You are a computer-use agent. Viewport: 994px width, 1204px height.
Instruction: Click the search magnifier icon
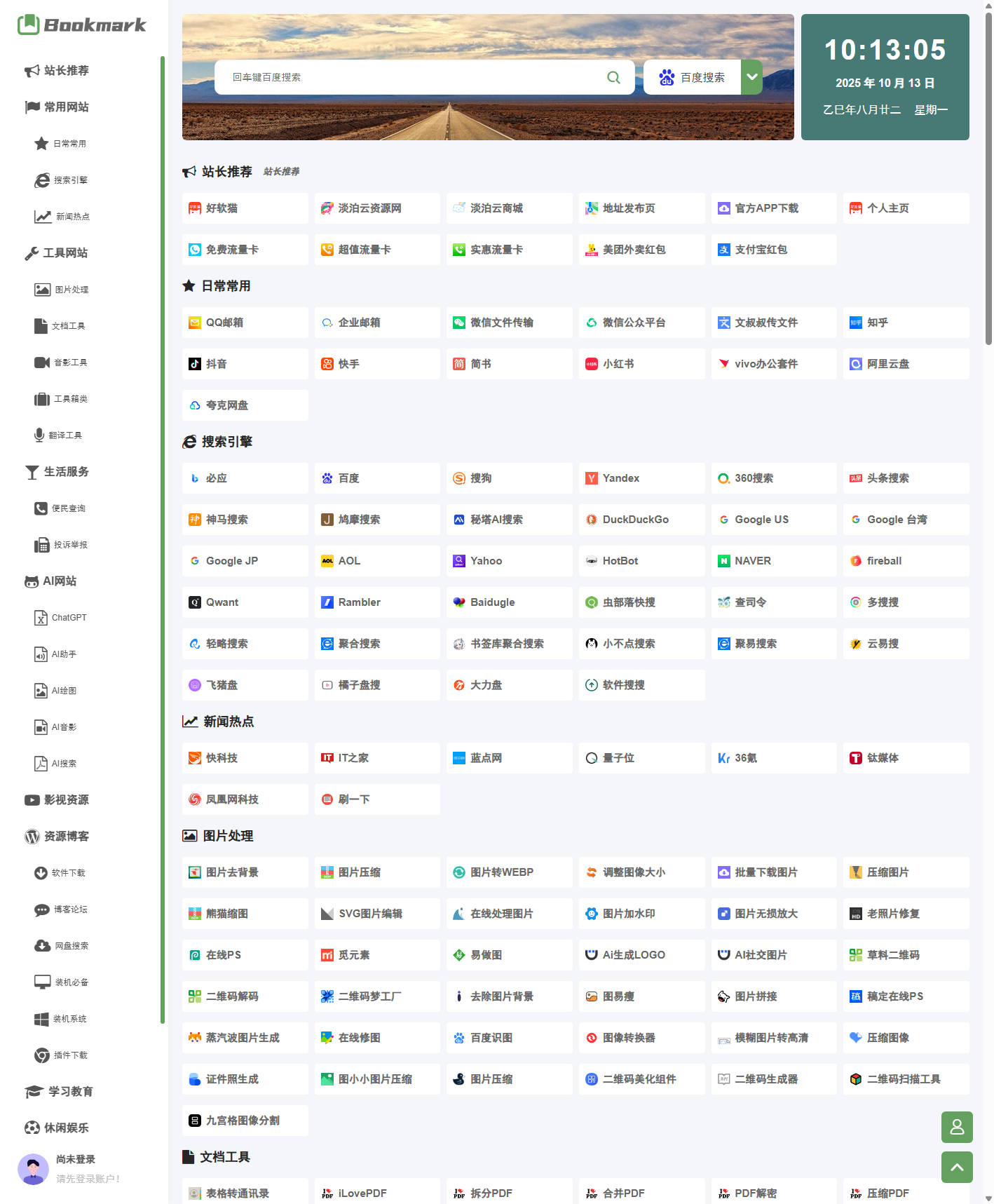click(613, 77)
